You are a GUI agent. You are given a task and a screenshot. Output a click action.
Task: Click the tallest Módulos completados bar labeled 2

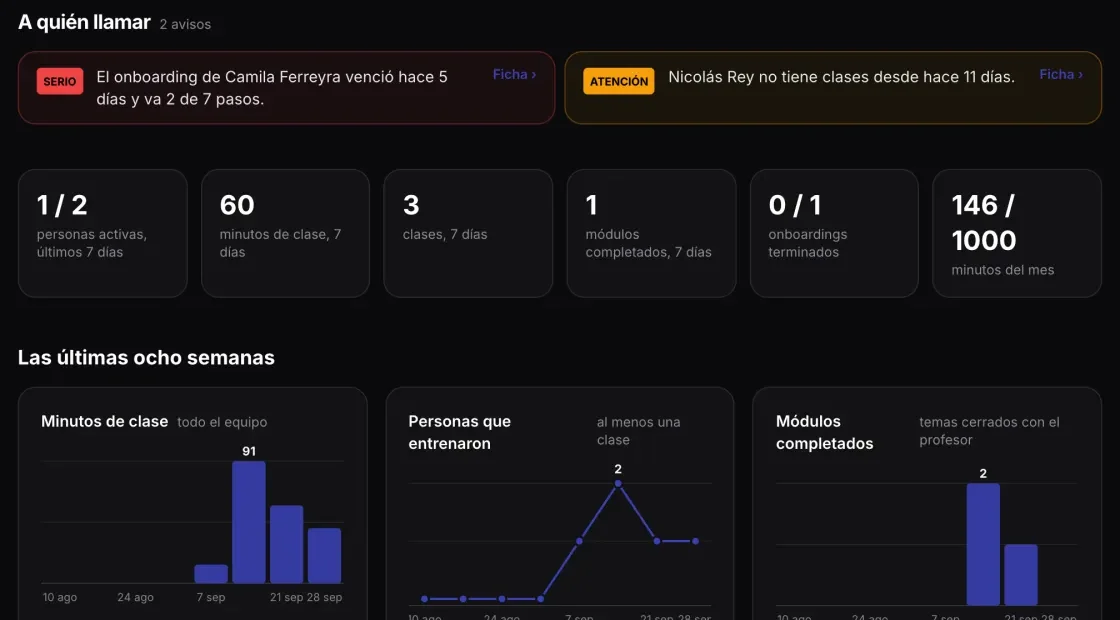tap(983, 544)
